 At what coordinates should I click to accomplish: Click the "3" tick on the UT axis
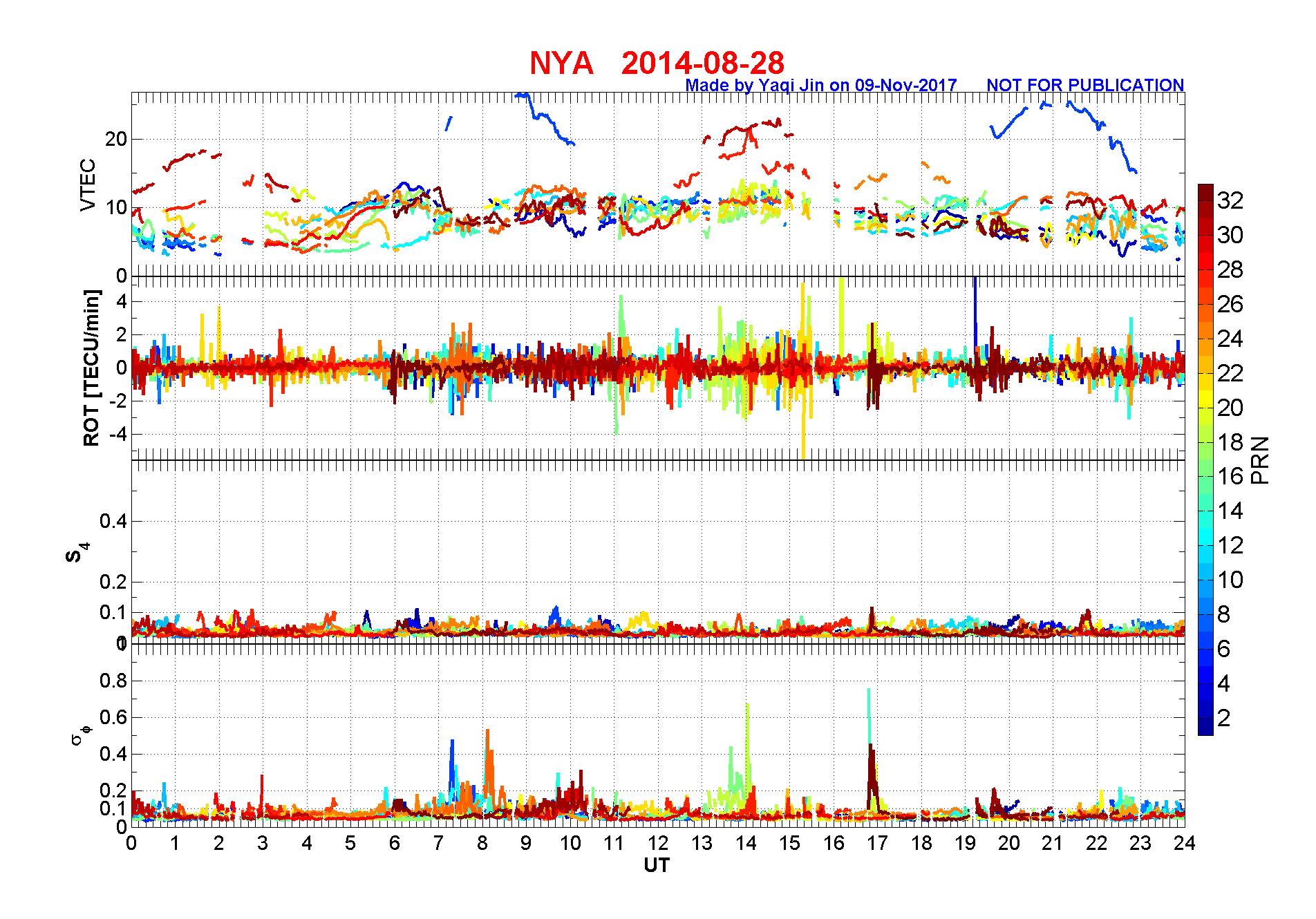(263, 843)
